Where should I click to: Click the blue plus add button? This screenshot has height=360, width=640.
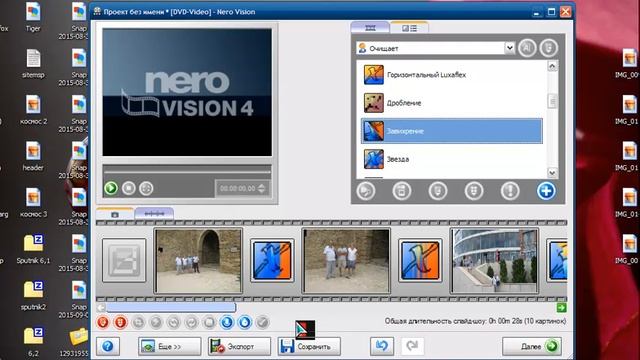click(546, 191)
